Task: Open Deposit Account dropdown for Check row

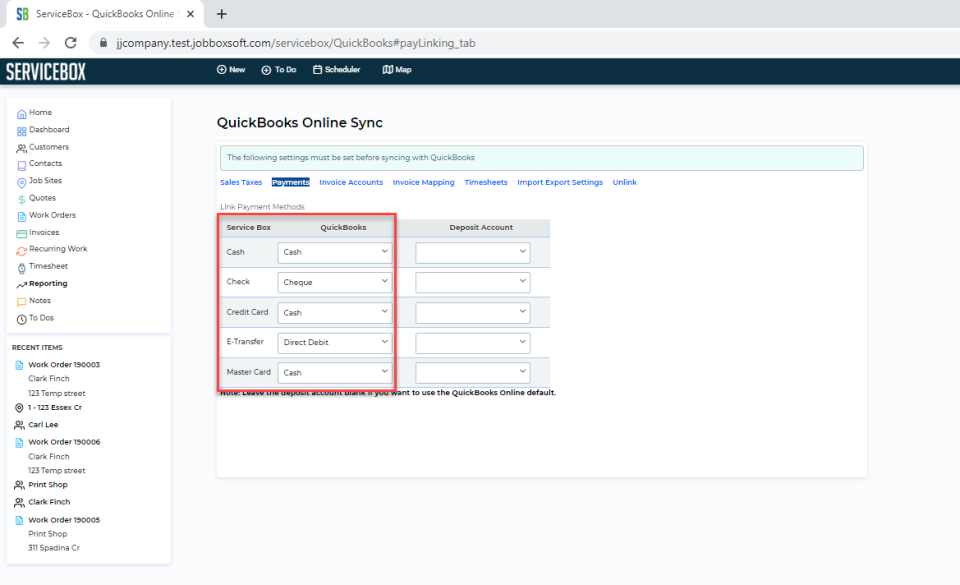Action: pyautogui.click(x=473, y=282)
